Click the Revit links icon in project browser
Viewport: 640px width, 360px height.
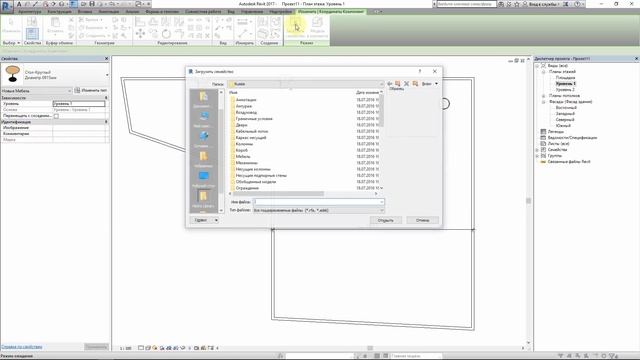543,162
